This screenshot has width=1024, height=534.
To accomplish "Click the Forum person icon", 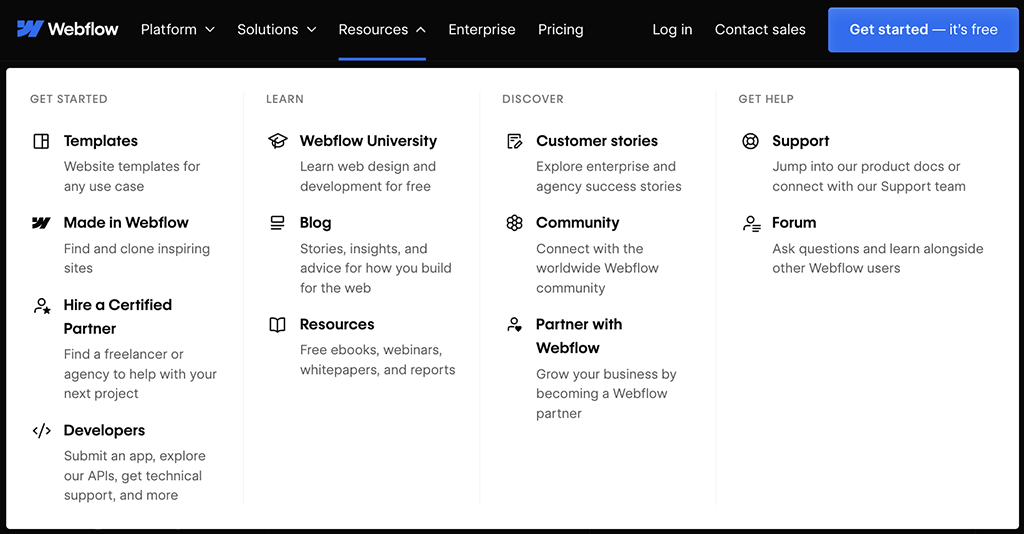I will 751,223.
